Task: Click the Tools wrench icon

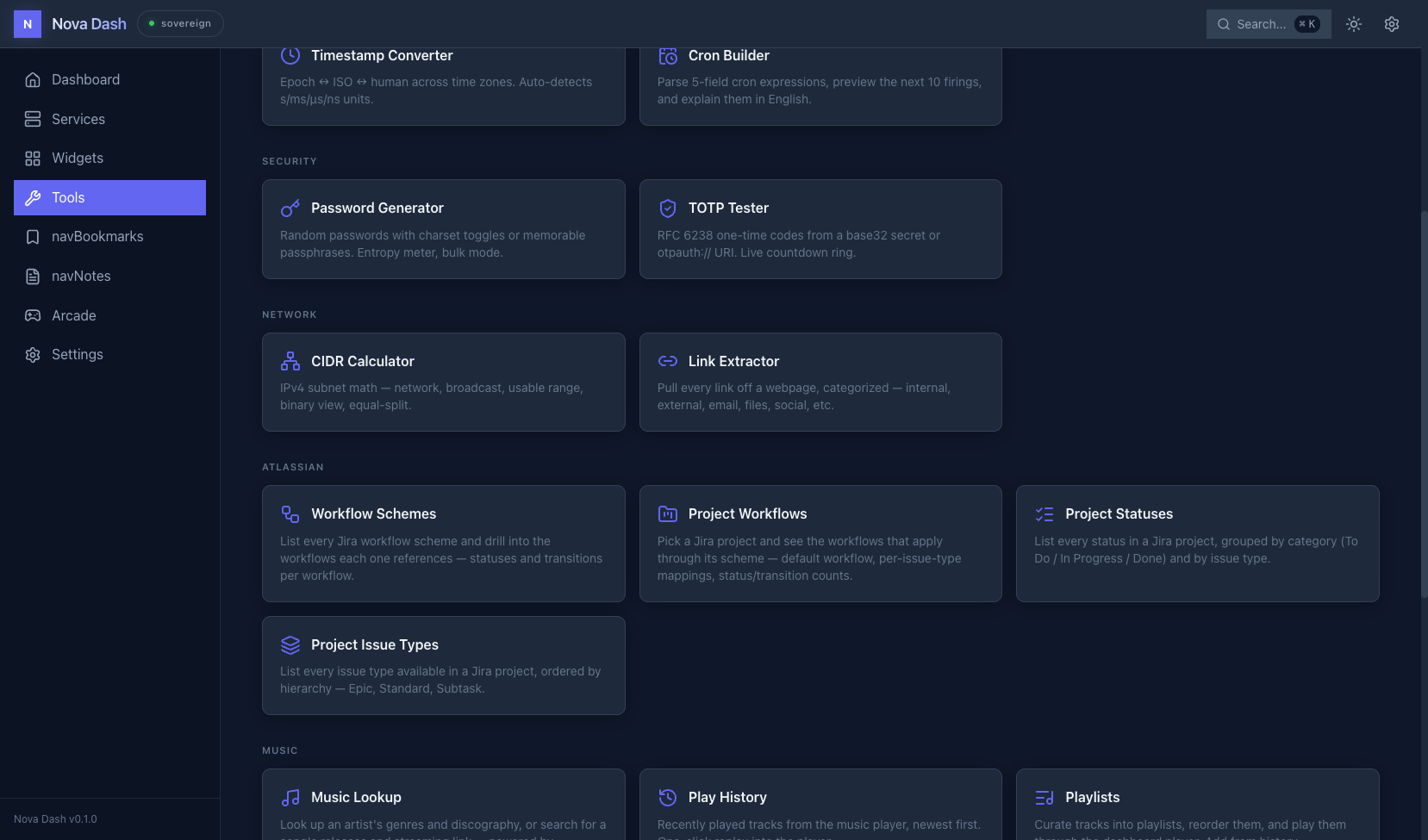Action: click(x=33, y=198)
